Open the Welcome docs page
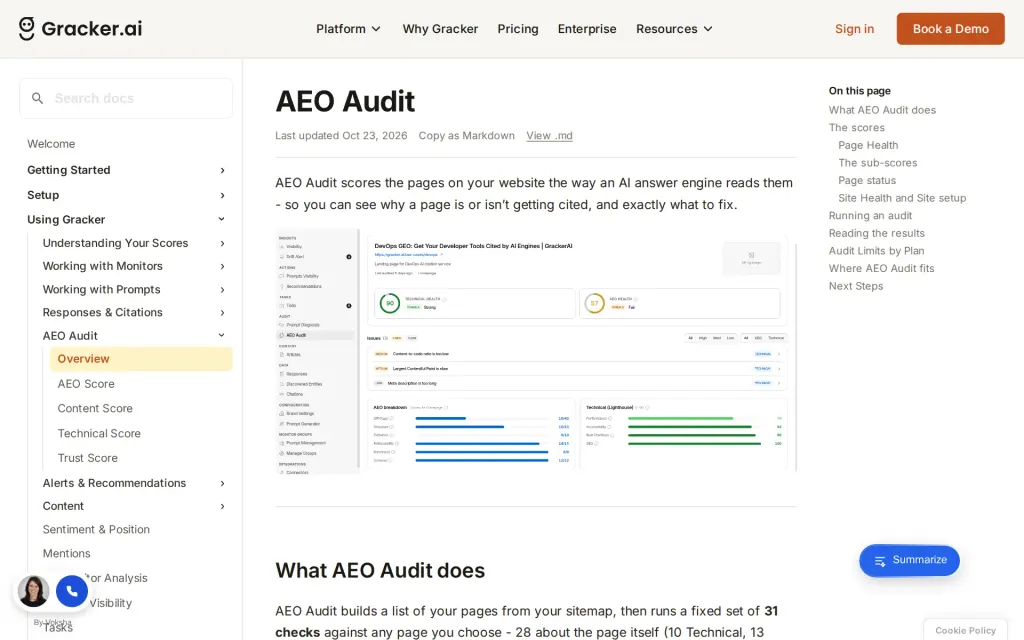This screenshot has height=640, width=1024. (51, 144)
